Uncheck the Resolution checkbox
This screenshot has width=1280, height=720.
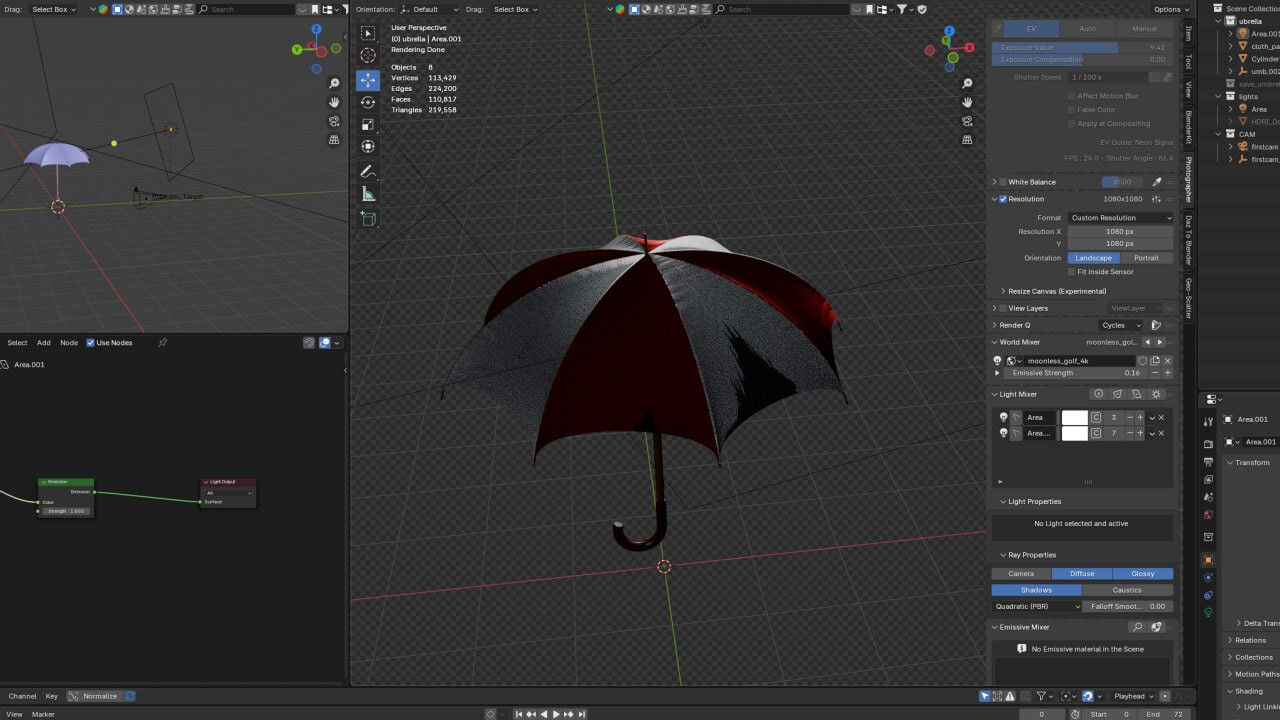point(1003,199)
